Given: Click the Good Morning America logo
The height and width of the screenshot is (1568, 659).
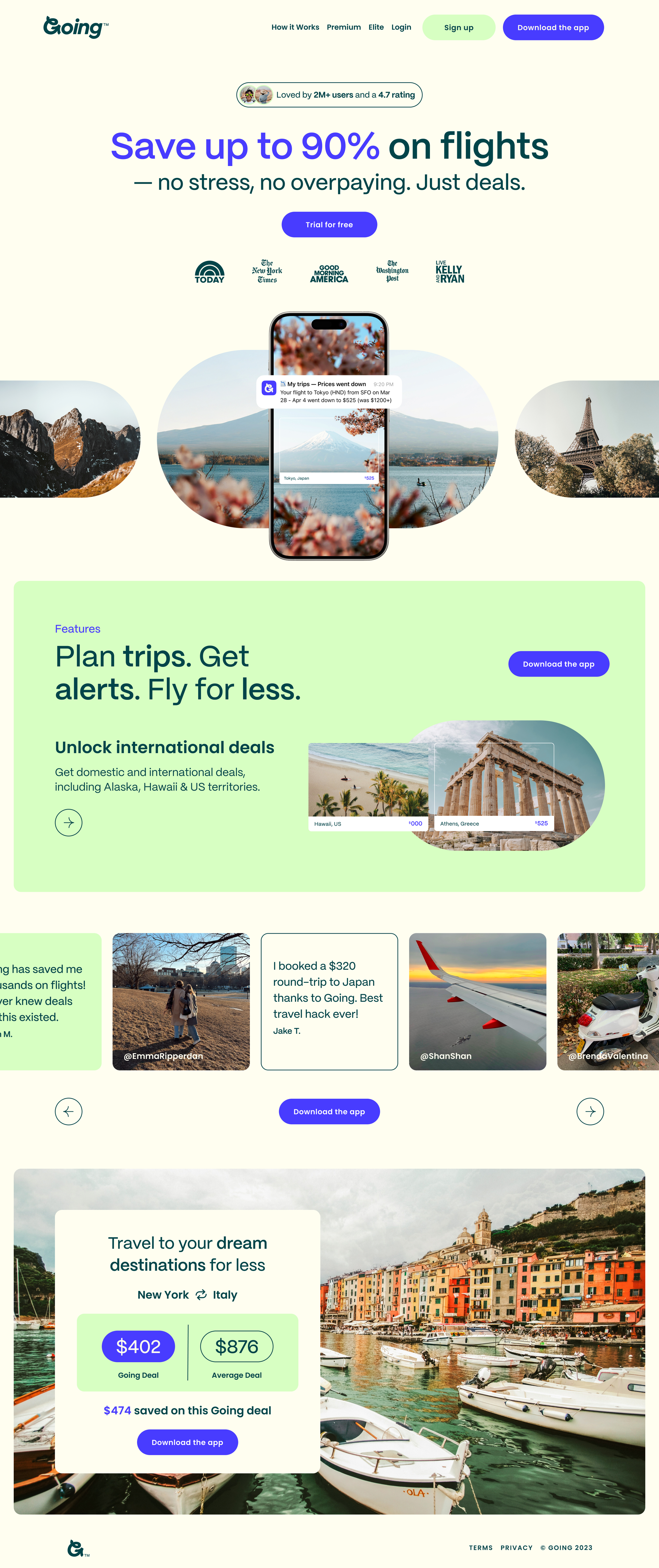Looking at the screenshot, I should pos(329,273).
